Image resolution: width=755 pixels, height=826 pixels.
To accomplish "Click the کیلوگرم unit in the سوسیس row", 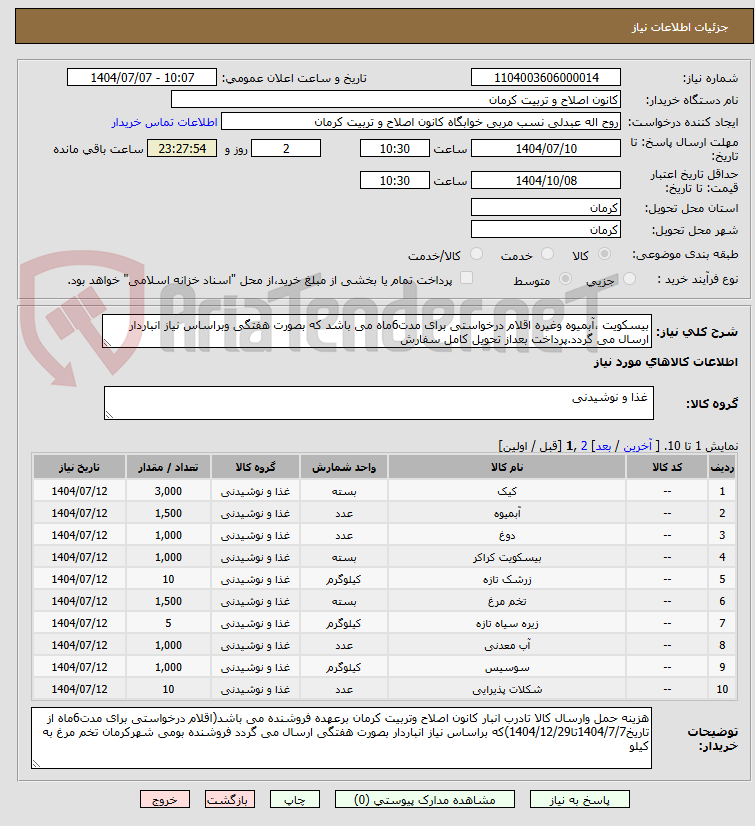I will click(344, 667).
